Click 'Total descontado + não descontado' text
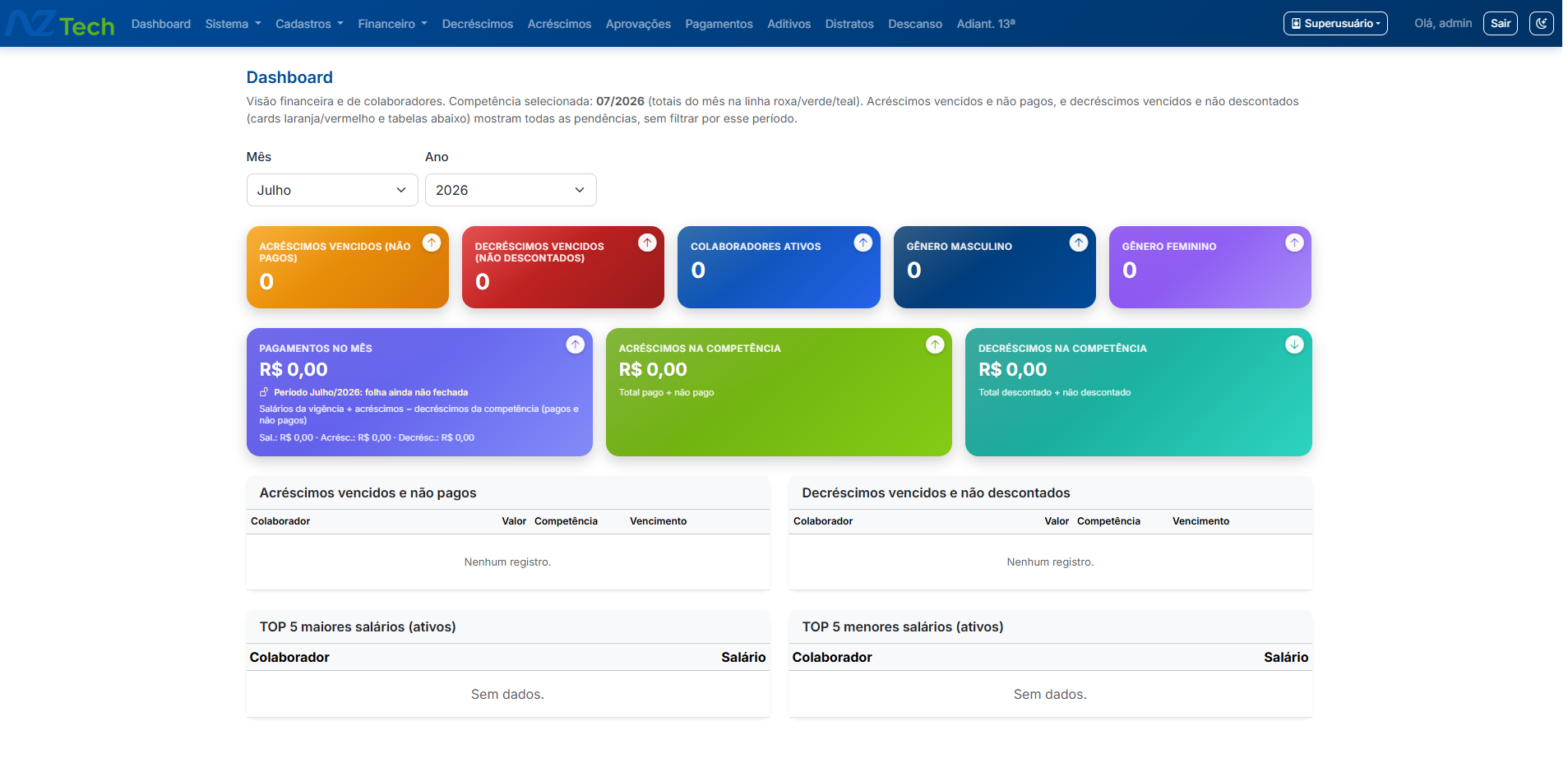This screenshot has width=1568, height=772. pyautogui.click(x=1054, y=392)
